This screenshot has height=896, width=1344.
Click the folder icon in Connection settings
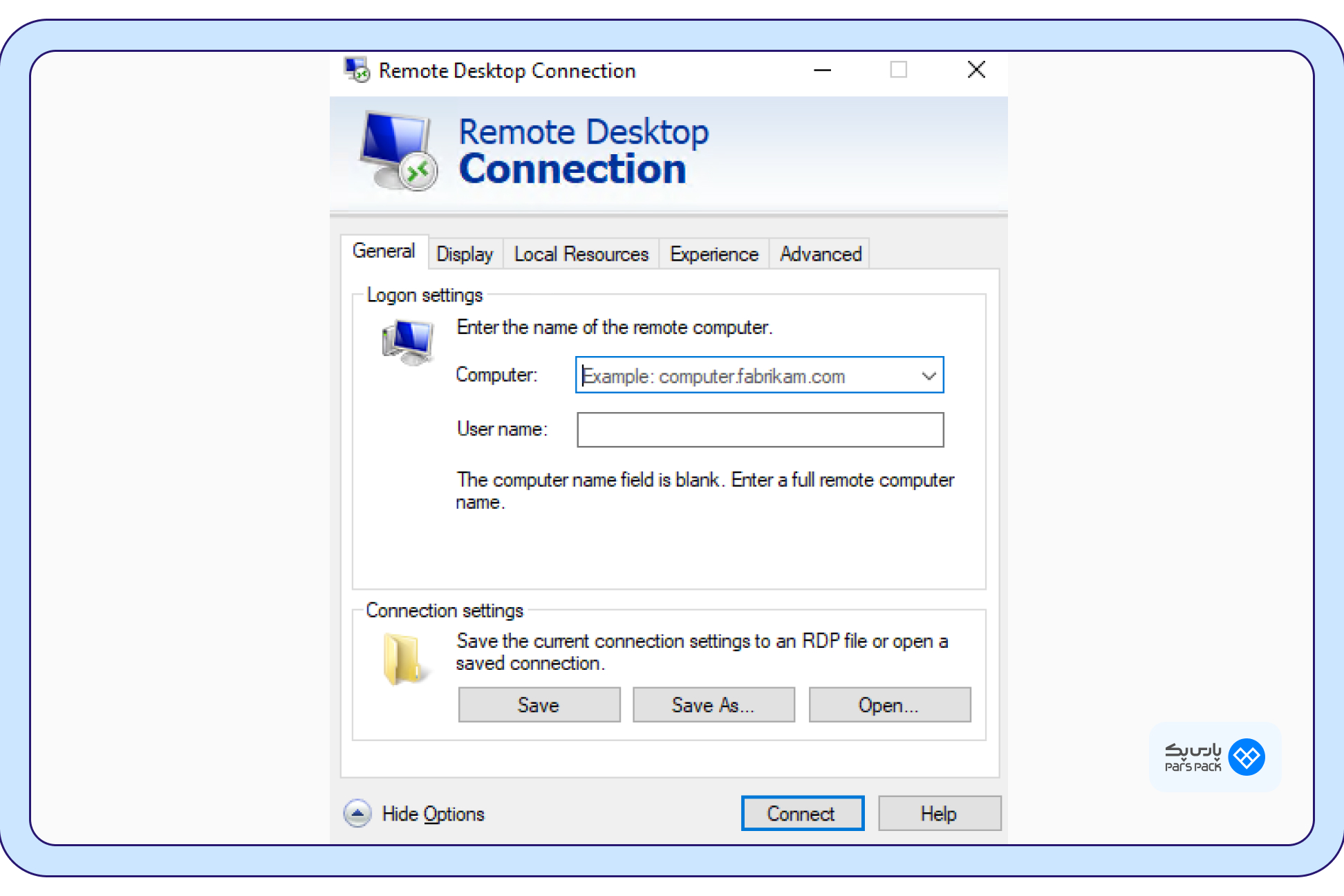coord(402,654)
